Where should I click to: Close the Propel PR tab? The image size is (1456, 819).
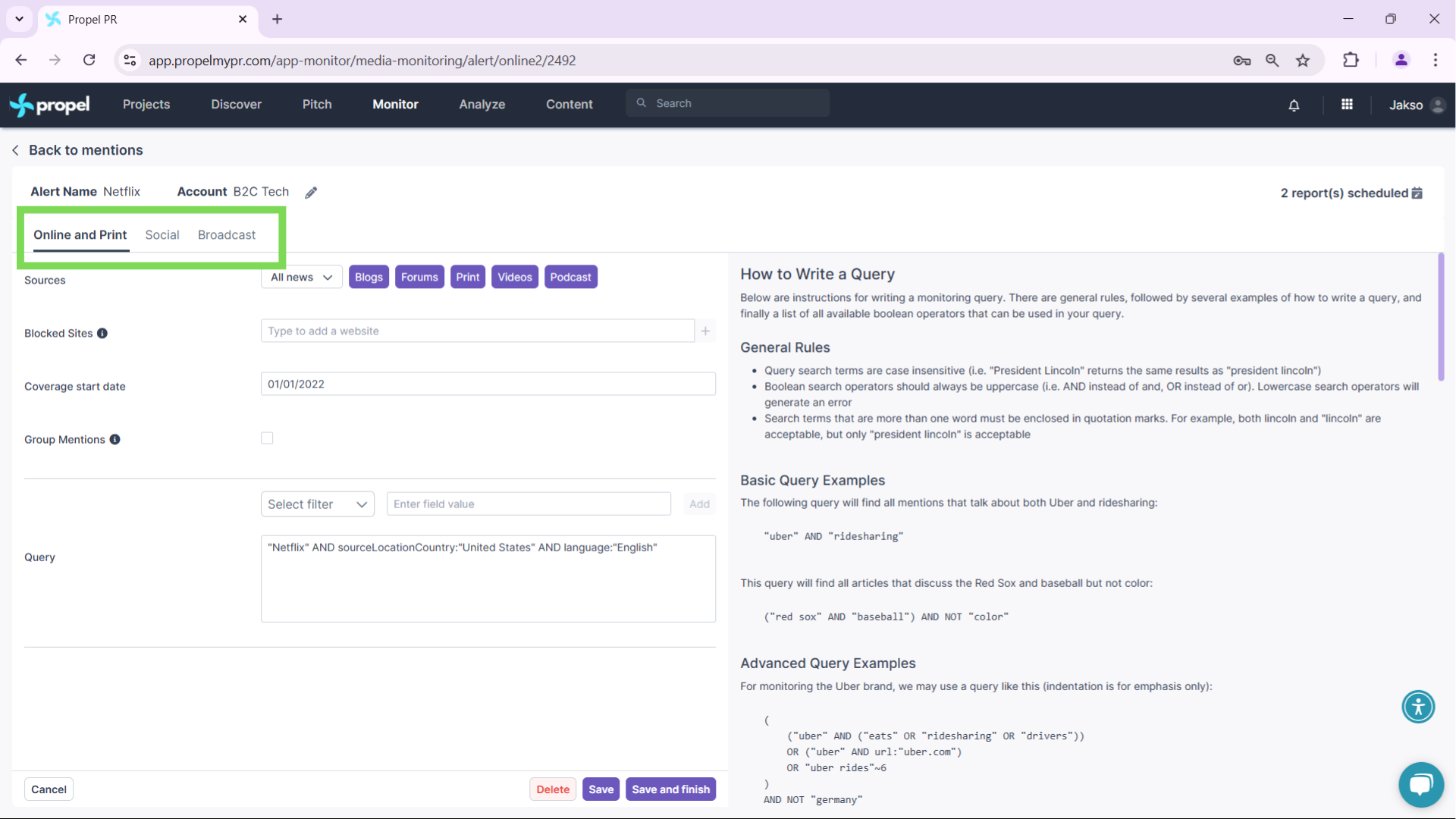[243, 19]
